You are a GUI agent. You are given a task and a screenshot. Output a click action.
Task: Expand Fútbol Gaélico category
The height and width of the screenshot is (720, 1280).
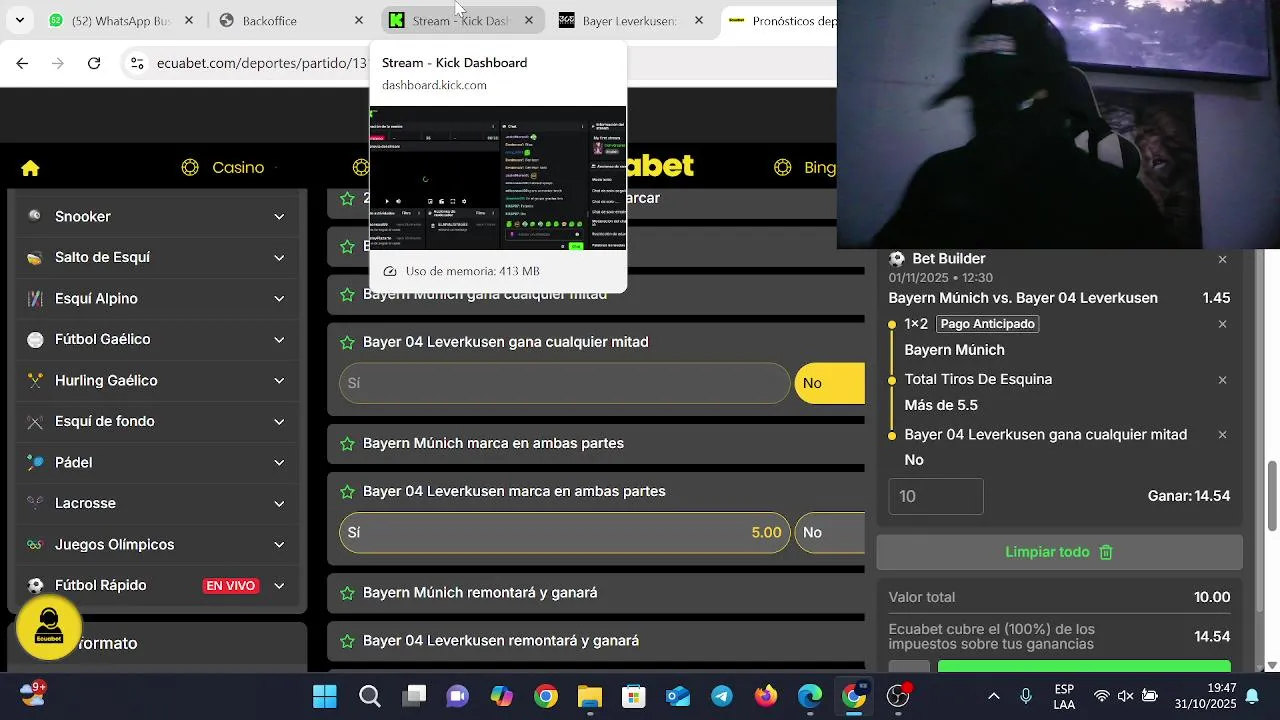click(279, 340)
